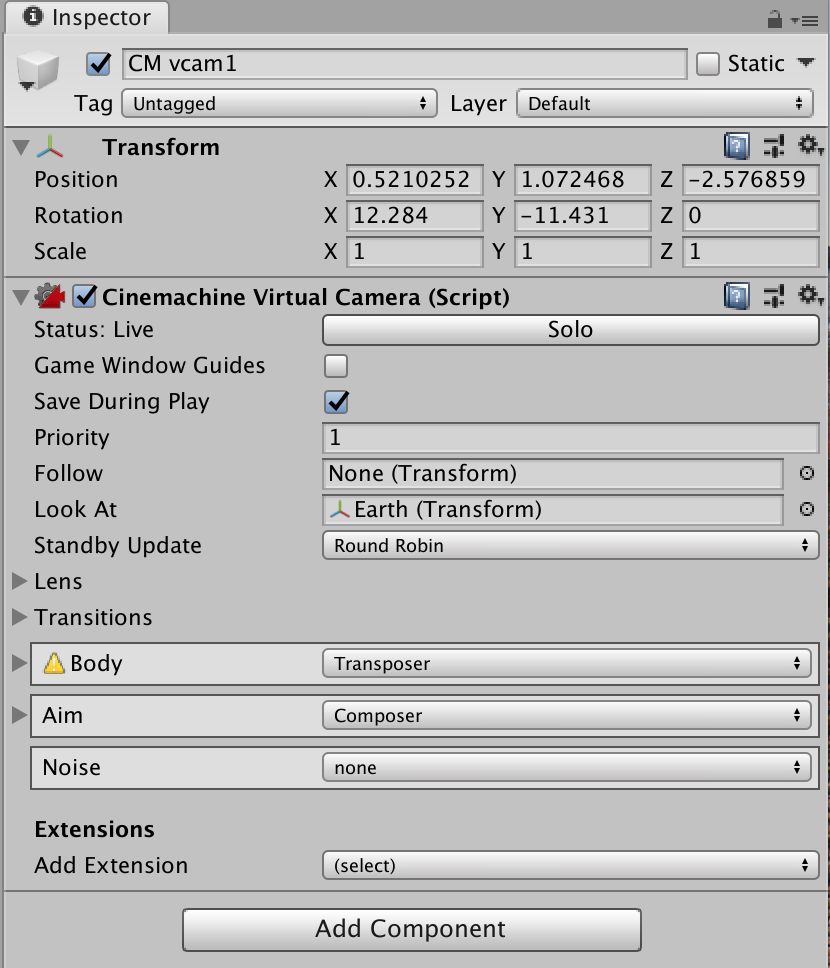
Task: Click the Extensions heading
Action: [94, 829]
